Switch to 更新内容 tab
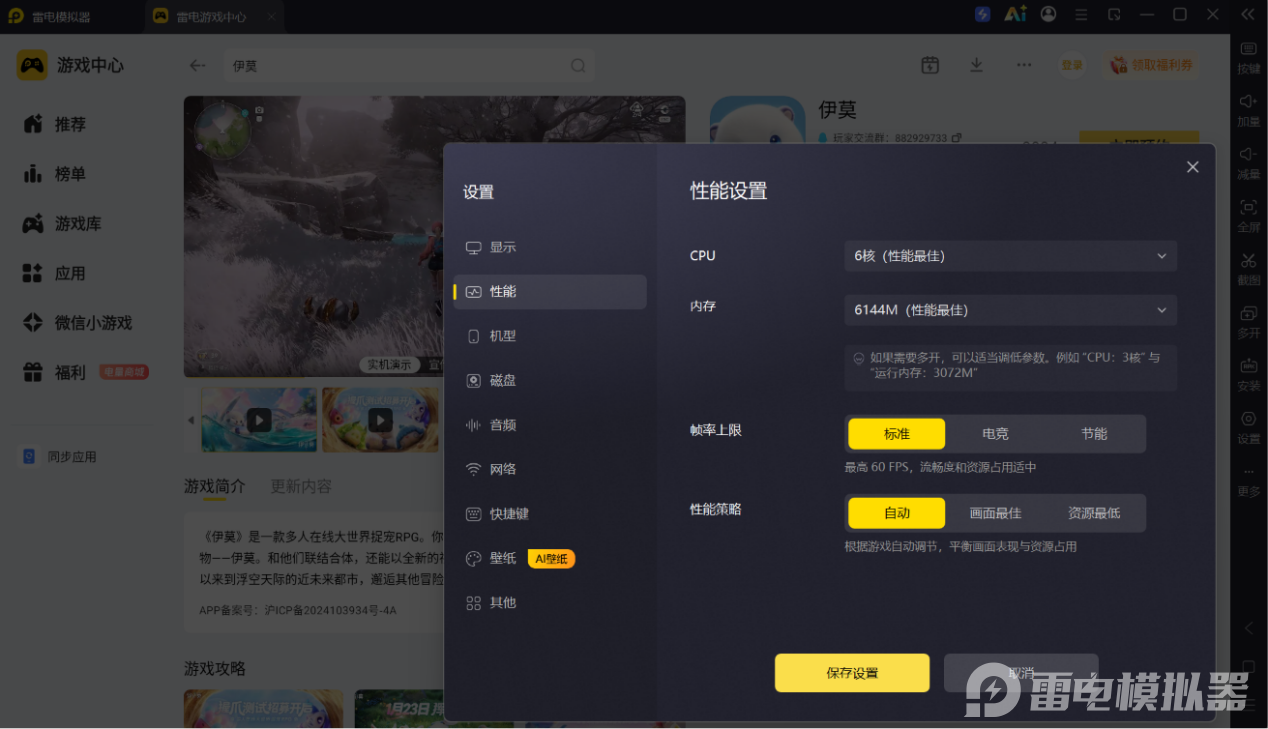The width and height of the screenshot is (1268, 729). 301,486
